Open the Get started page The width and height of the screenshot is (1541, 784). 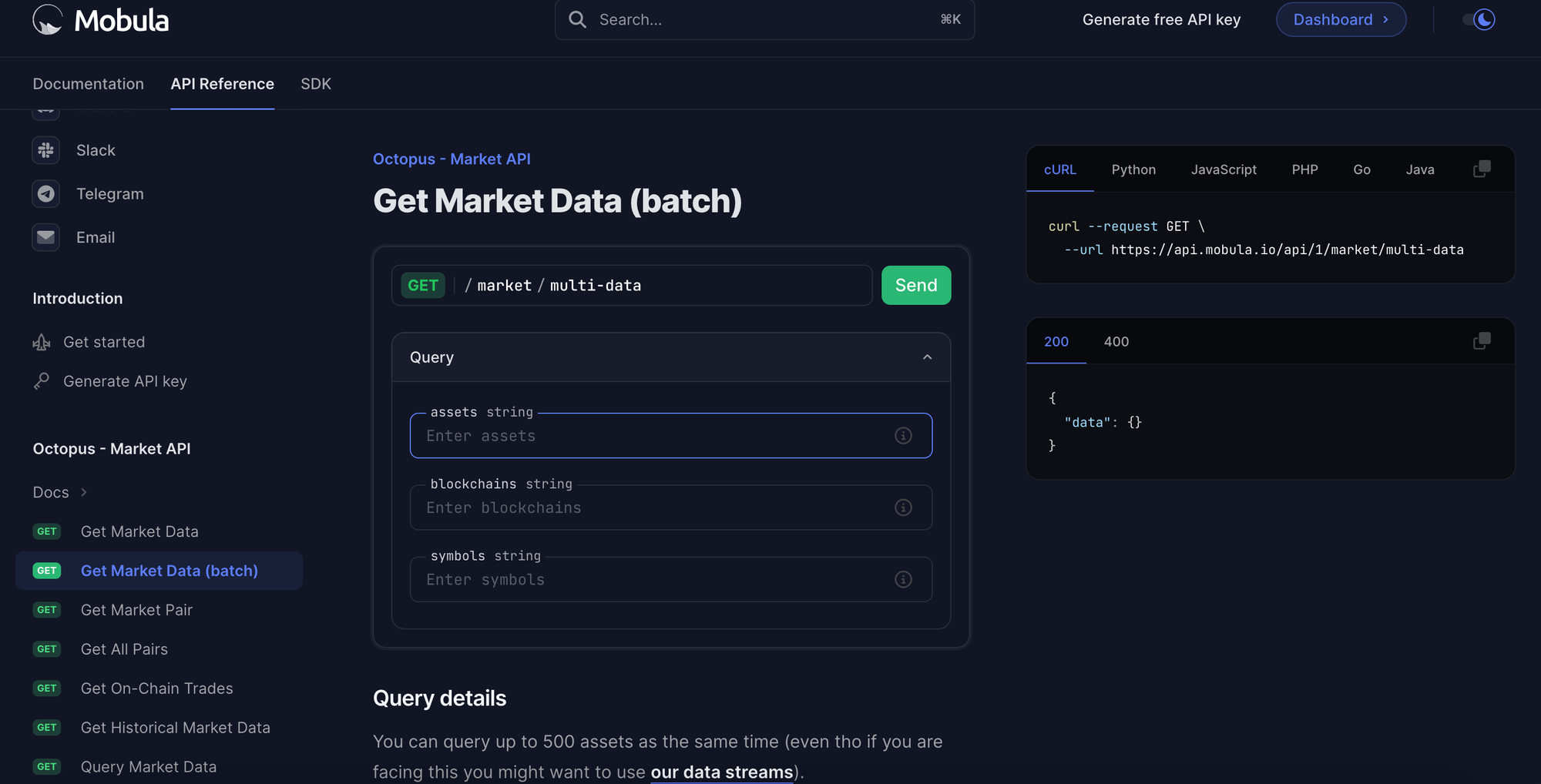click(x=104, y=342)
